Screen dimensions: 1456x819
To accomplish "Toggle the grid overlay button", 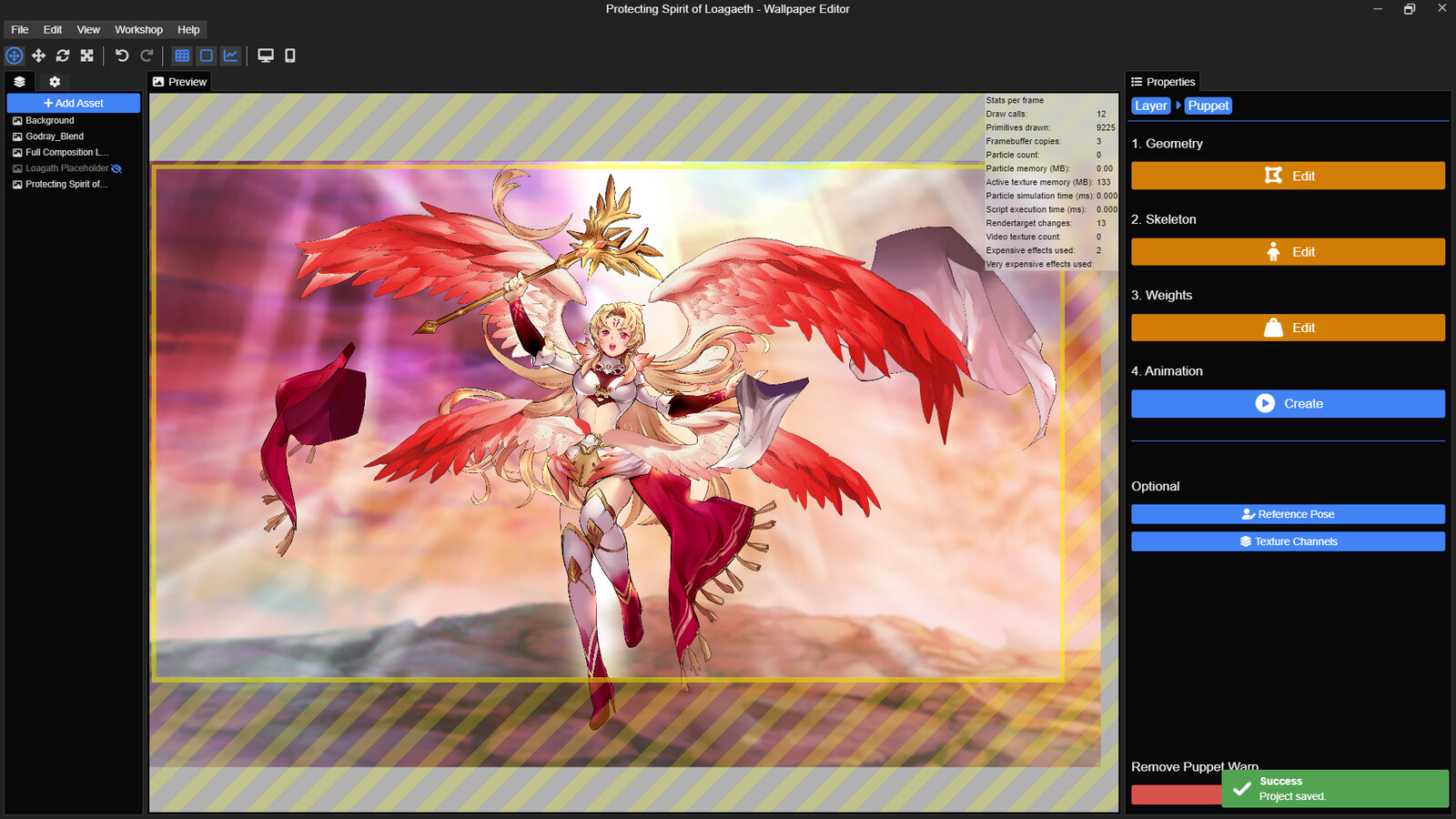I will click(x=182, y=56).
